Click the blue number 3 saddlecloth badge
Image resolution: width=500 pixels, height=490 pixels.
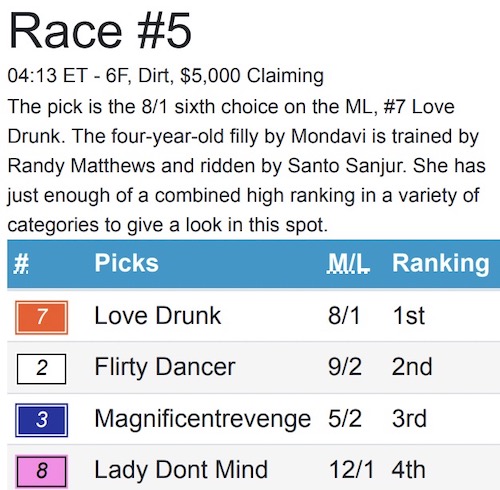[42, 420]
